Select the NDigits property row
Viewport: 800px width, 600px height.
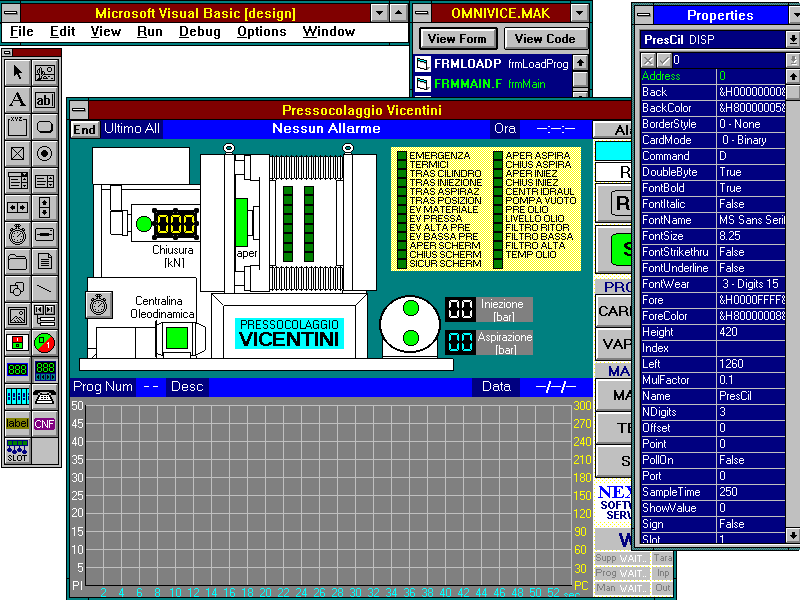pos(713,412)
